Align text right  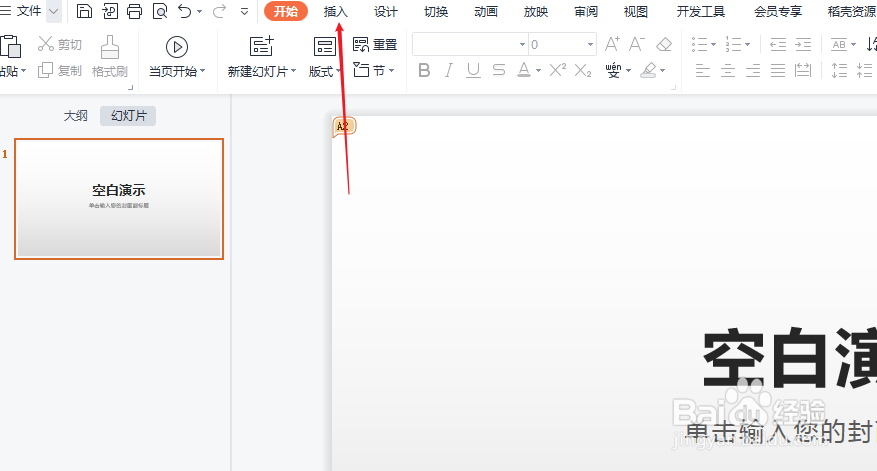[753, 70]
